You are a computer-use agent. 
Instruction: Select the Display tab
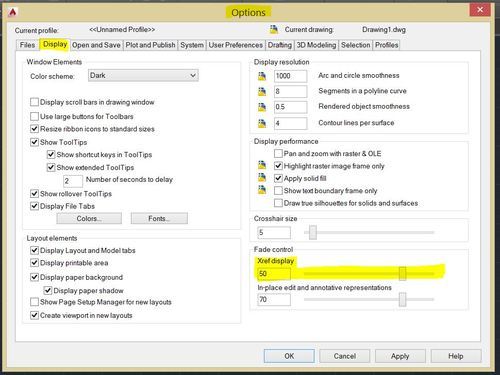(x=55, y=44)
